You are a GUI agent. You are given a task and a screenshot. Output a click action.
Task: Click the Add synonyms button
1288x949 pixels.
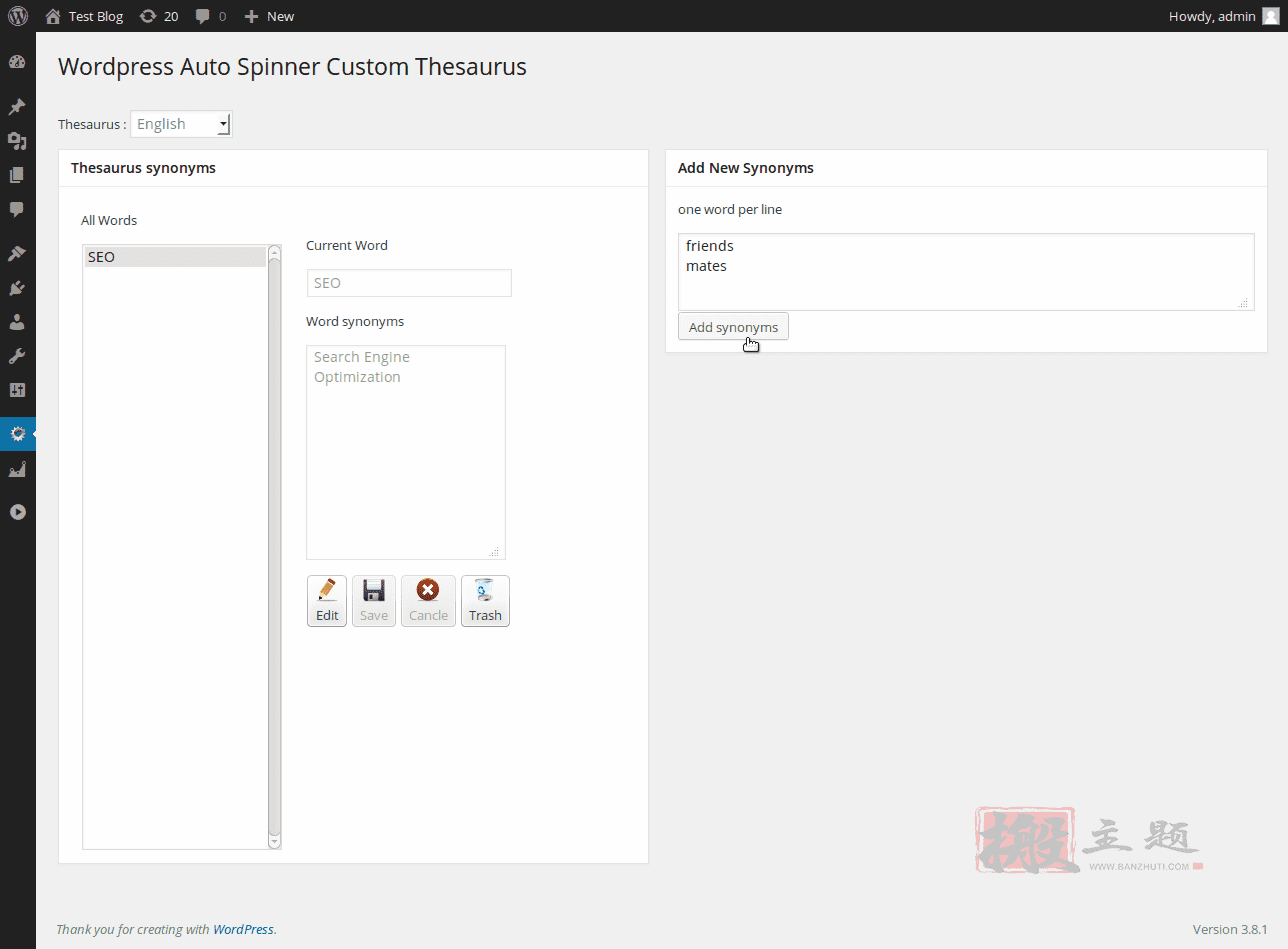pos(733,327)
